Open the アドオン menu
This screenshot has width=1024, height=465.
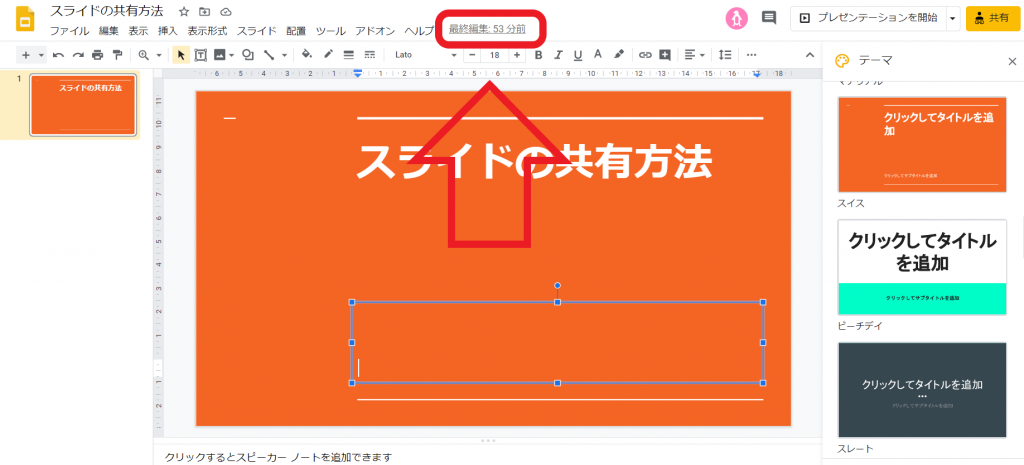coord(375,31)
